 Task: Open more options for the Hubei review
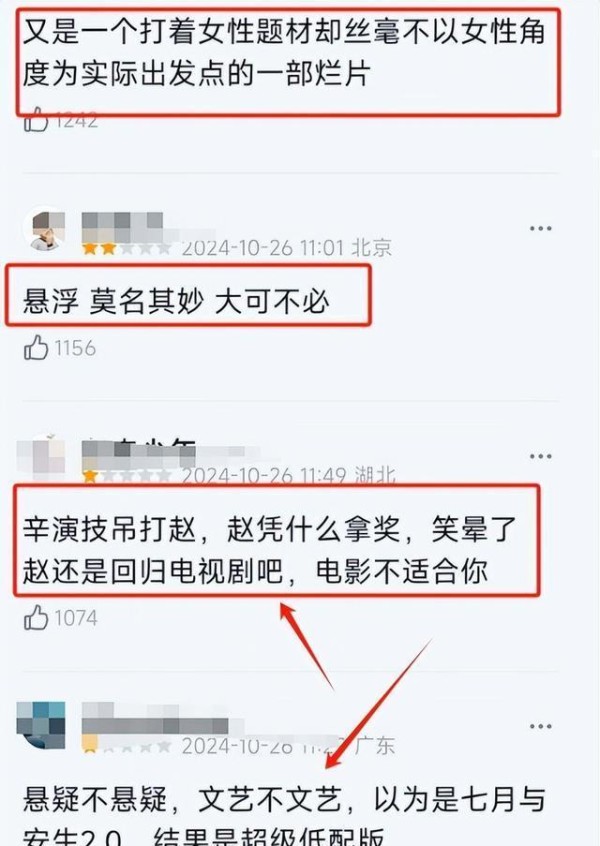(x=540, y=456)
